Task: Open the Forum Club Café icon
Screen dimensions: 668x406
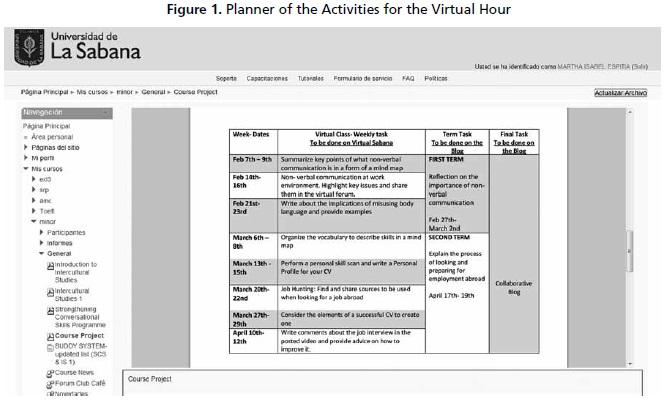Action: [x=50, y=383]
